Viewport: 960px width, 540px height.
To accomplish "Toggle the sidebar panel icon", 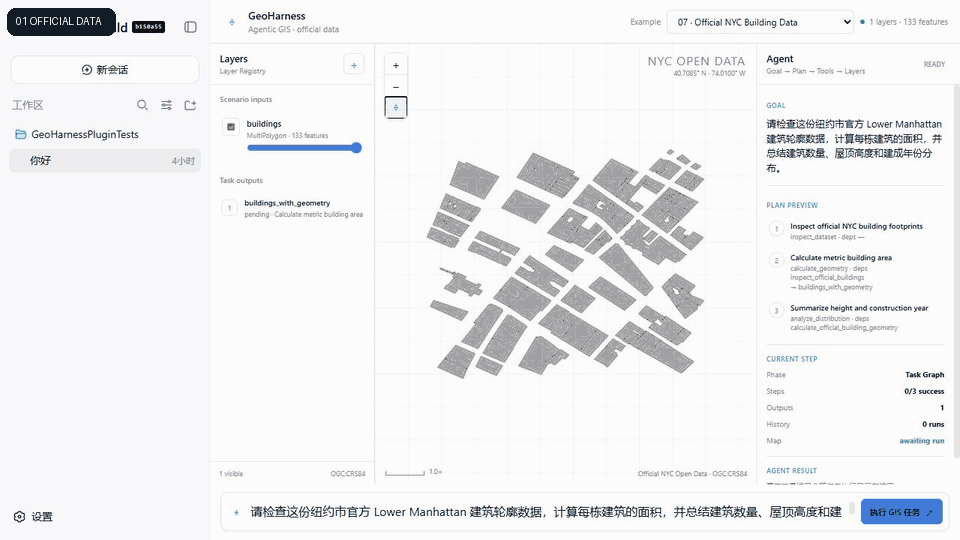I will pyautogui.click(x=190, y=27).
